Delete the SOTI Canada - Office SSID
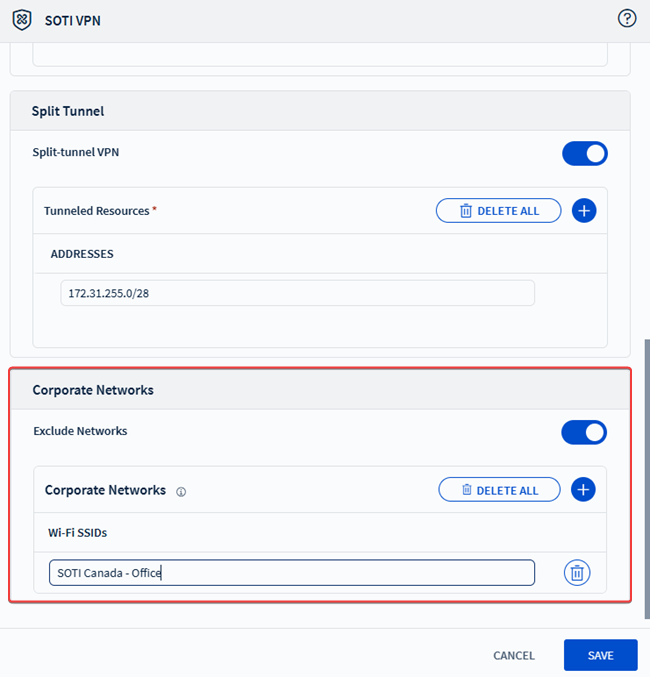This screenshot has width=650, height=677. pyautogui.click(x=577, y=573)
